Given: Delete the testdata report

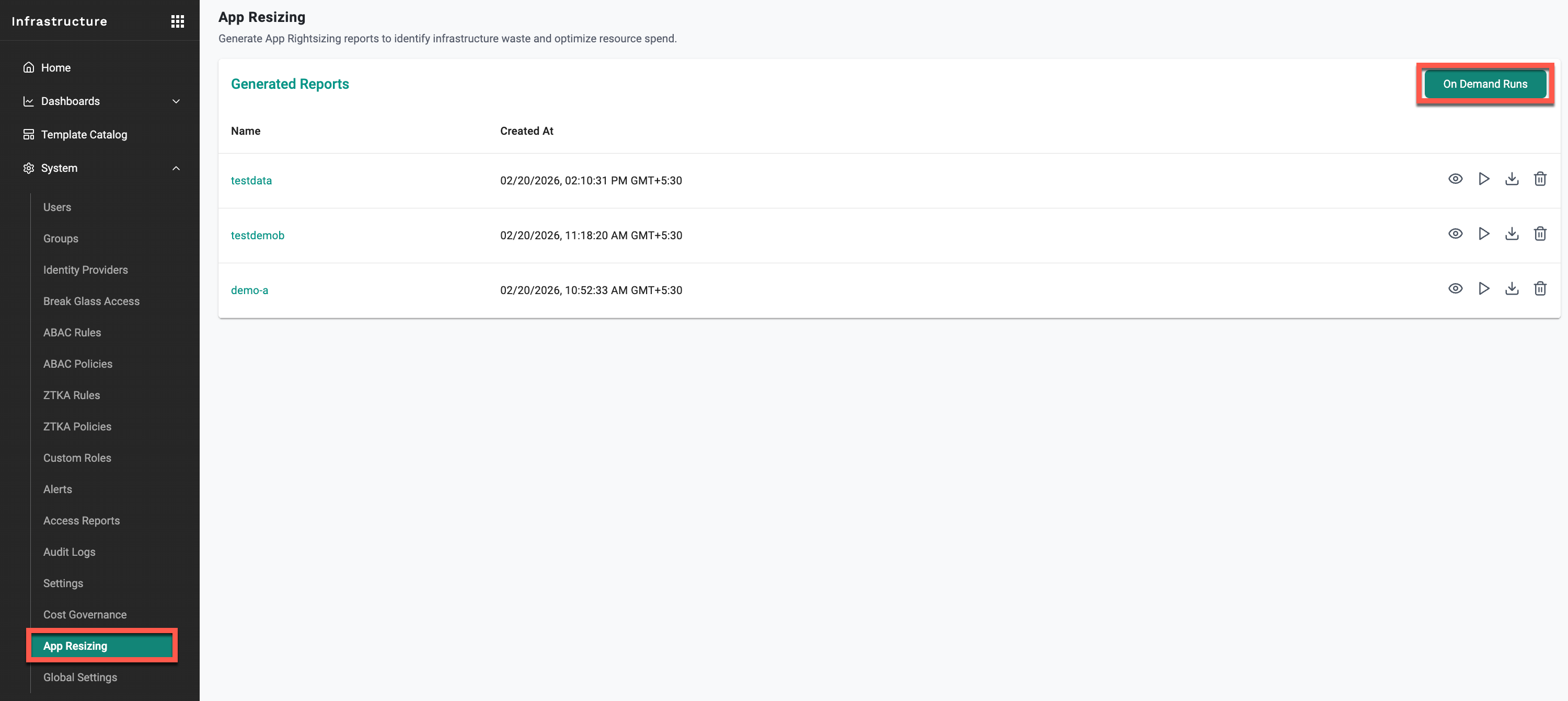Looking at the screenshot, I should 1539,179.
